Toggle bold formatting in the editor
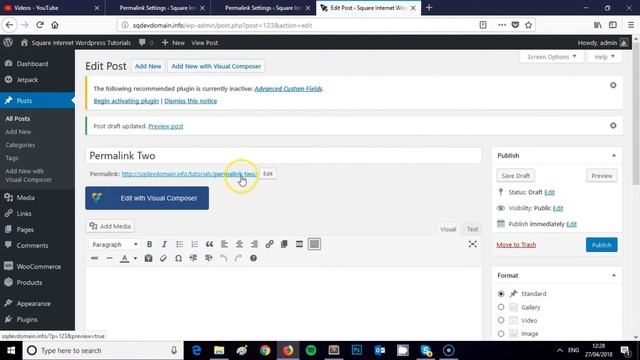Viewport: 640px width, 360px height. [149, 244]
